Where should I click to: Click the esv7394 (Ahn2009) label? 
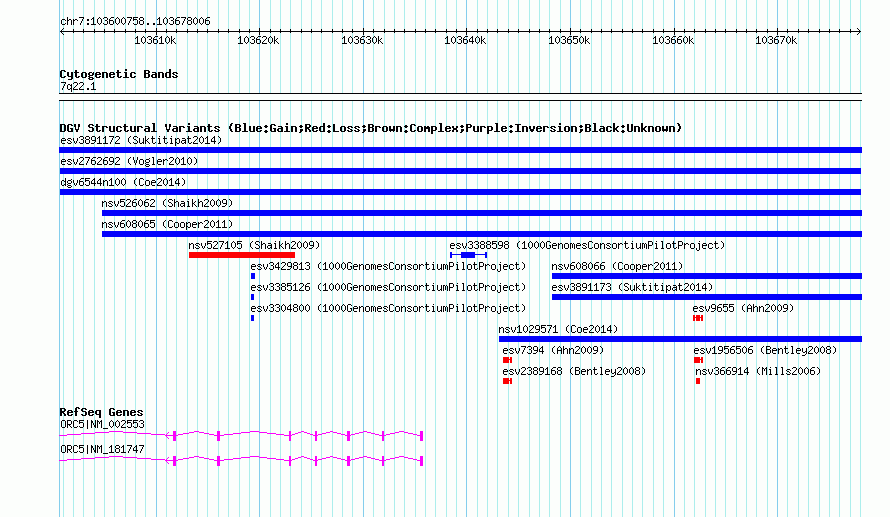click(553, 350)
